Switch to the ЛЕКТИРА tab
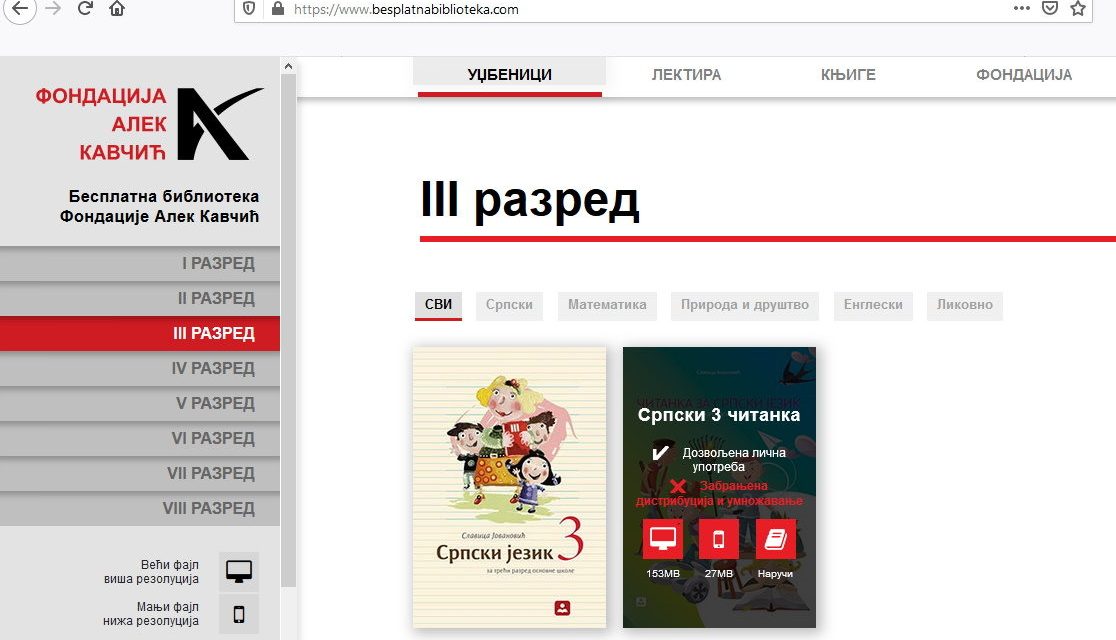Screen dimensions: 1116x640 [686, 75]
